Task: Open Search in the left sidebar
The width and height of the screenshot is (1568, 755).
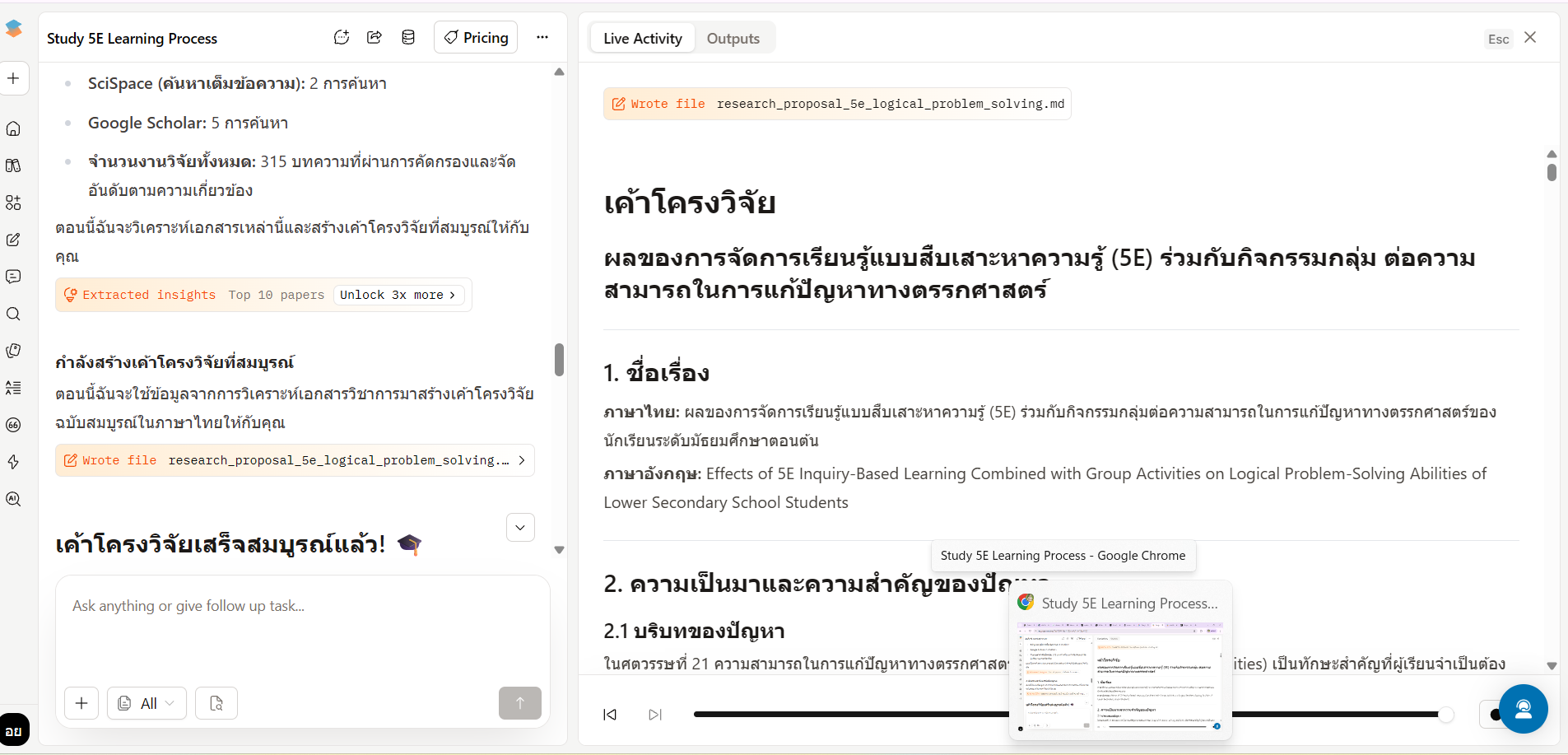Action: tap(13, 314)
